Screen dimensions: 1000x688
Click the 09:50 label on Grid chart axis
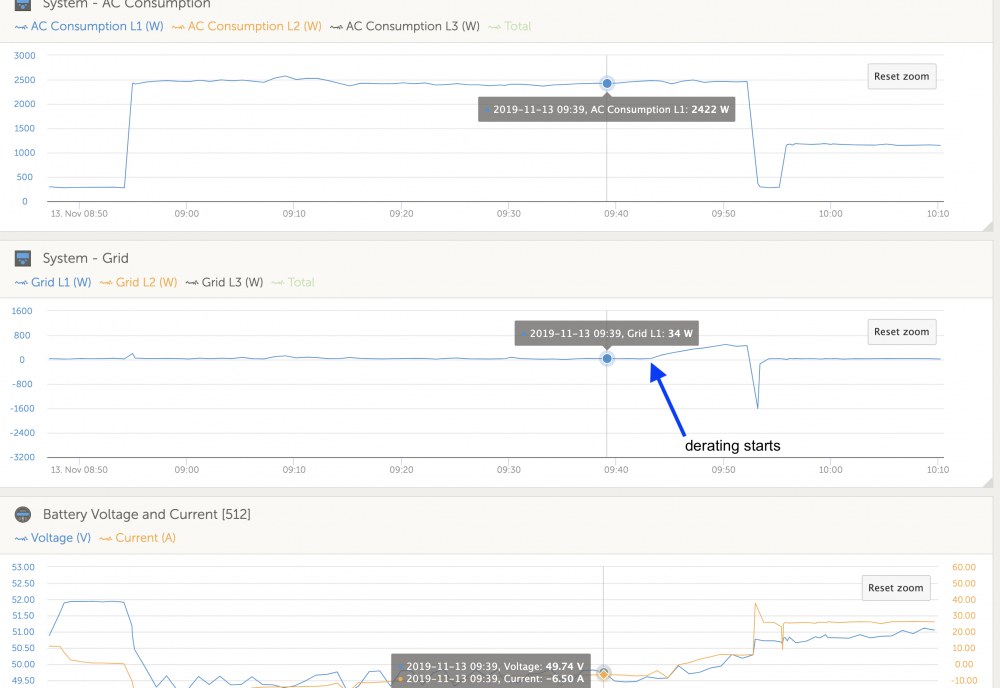(x=723, y=470)
